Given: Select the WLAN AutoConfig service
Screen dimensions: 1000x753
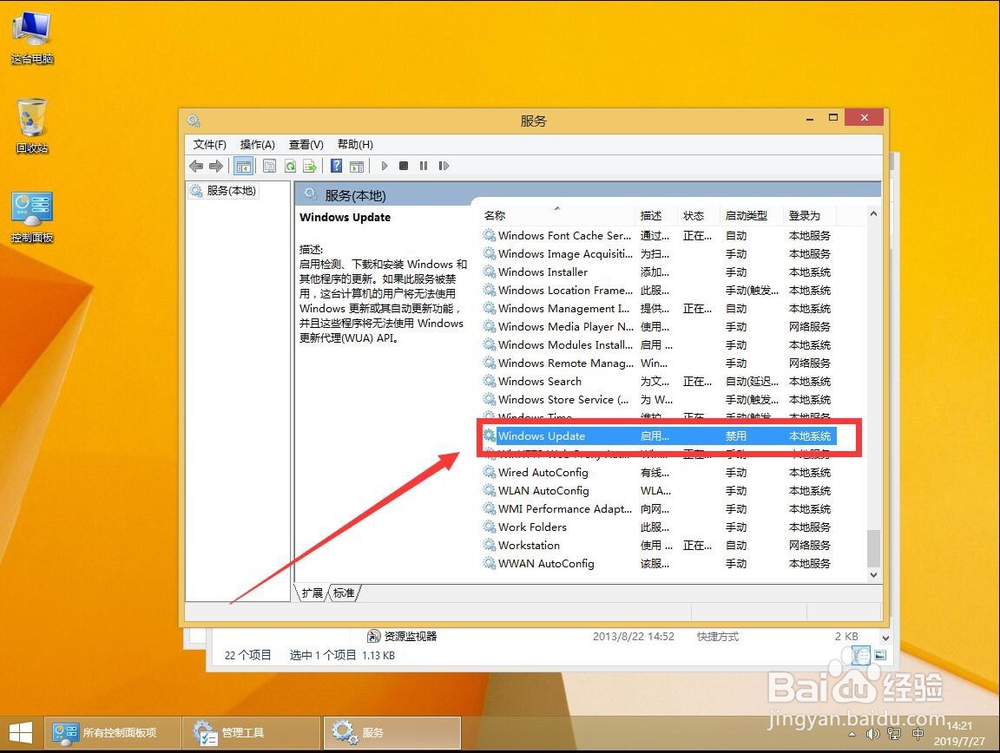Looking at the screenshot, I should pos(658,491).
